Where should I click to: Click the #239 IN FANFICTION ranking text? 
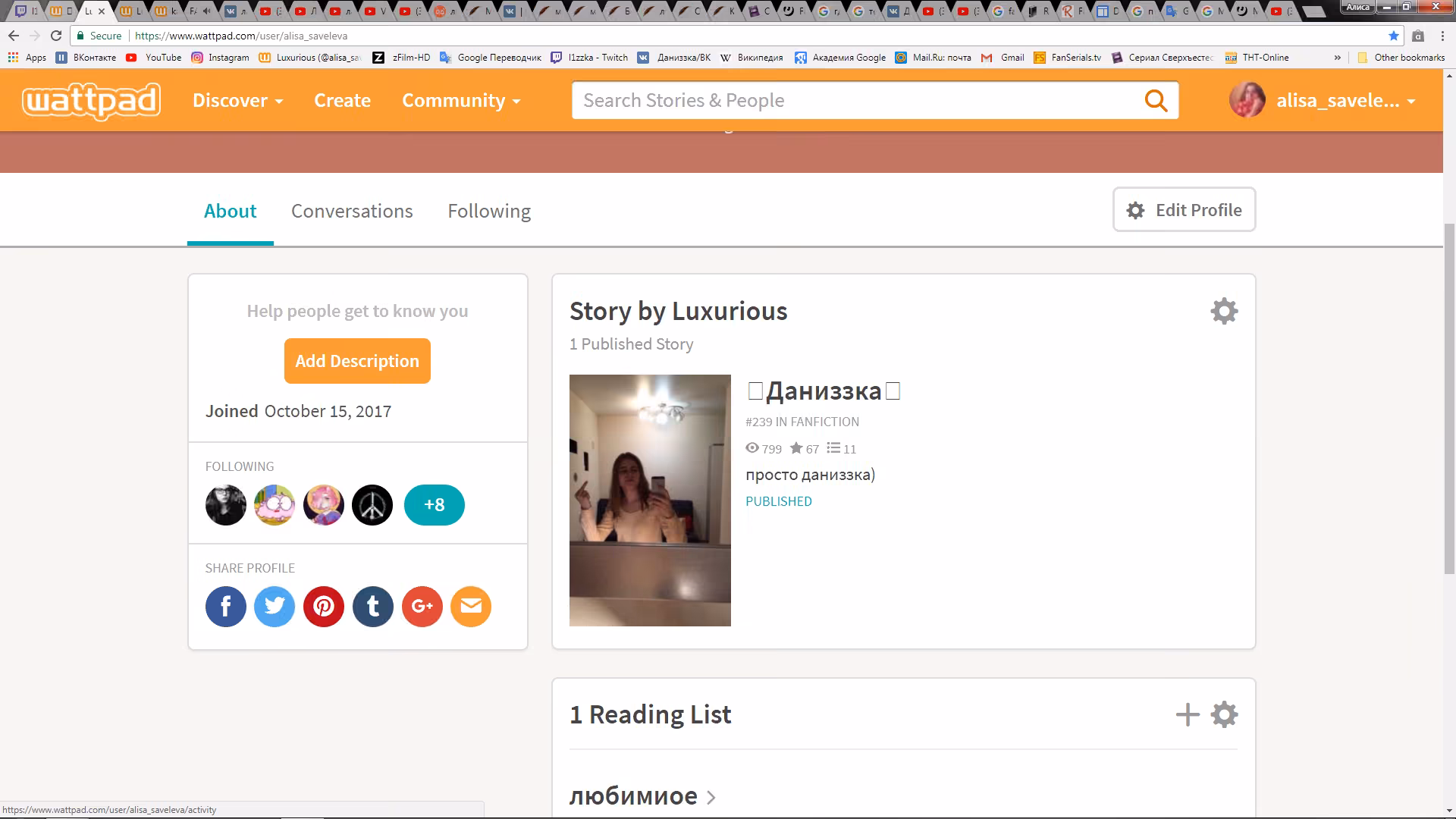[802, 422]
